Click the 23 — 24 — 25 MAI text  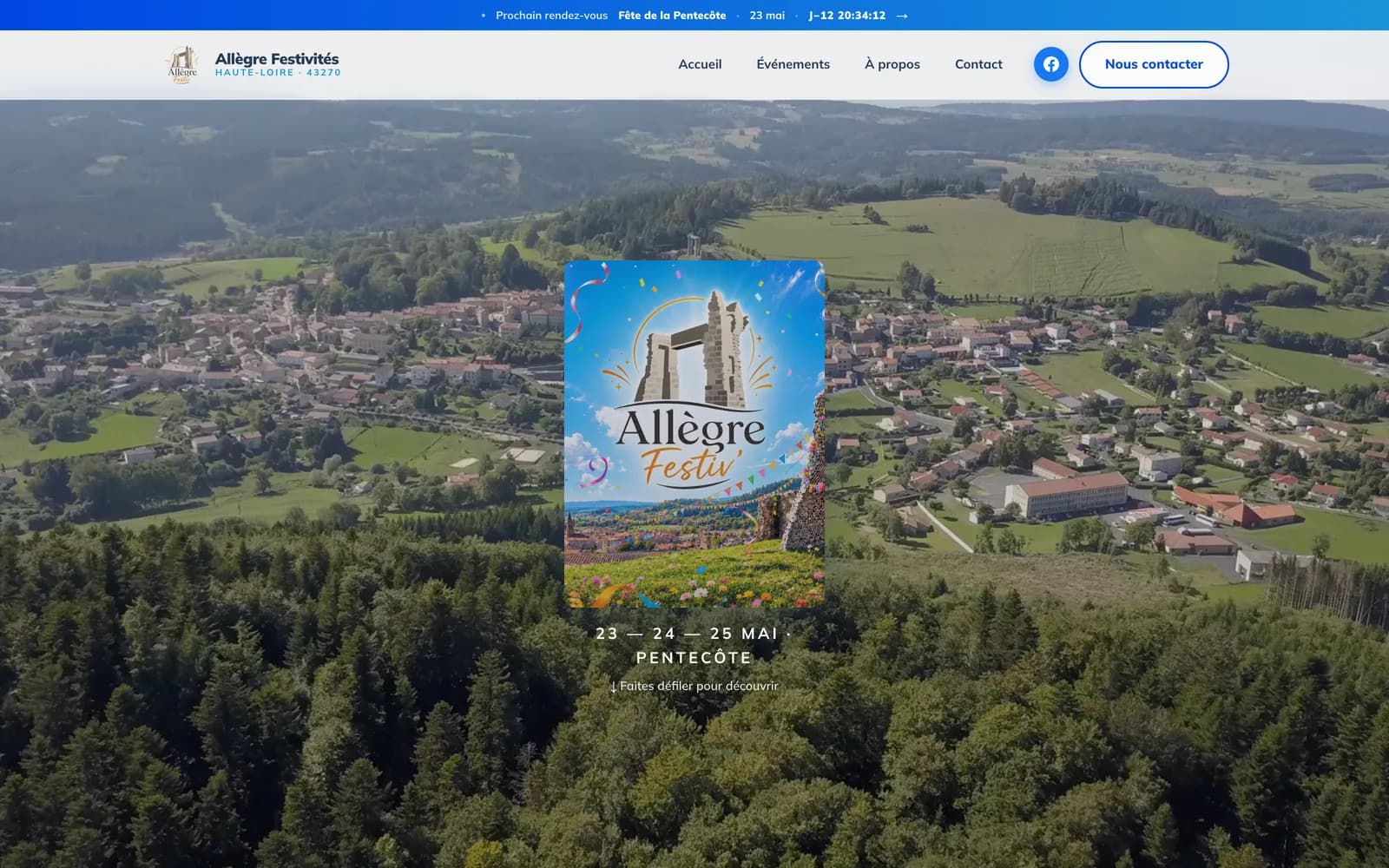coord(687,634)
